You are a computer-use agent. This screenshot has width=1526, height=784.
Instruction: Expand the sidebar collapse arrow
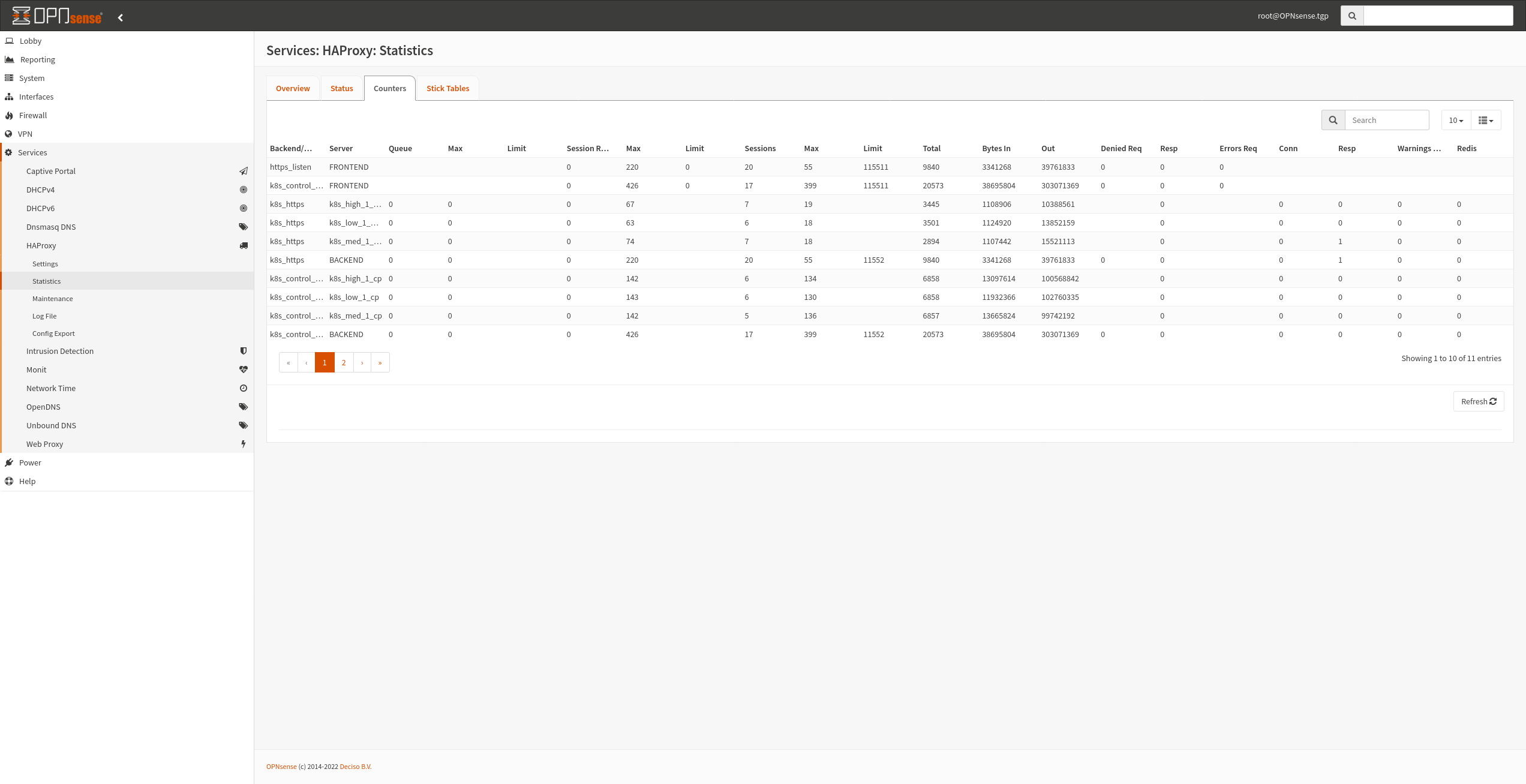click(x=120, y=17)
